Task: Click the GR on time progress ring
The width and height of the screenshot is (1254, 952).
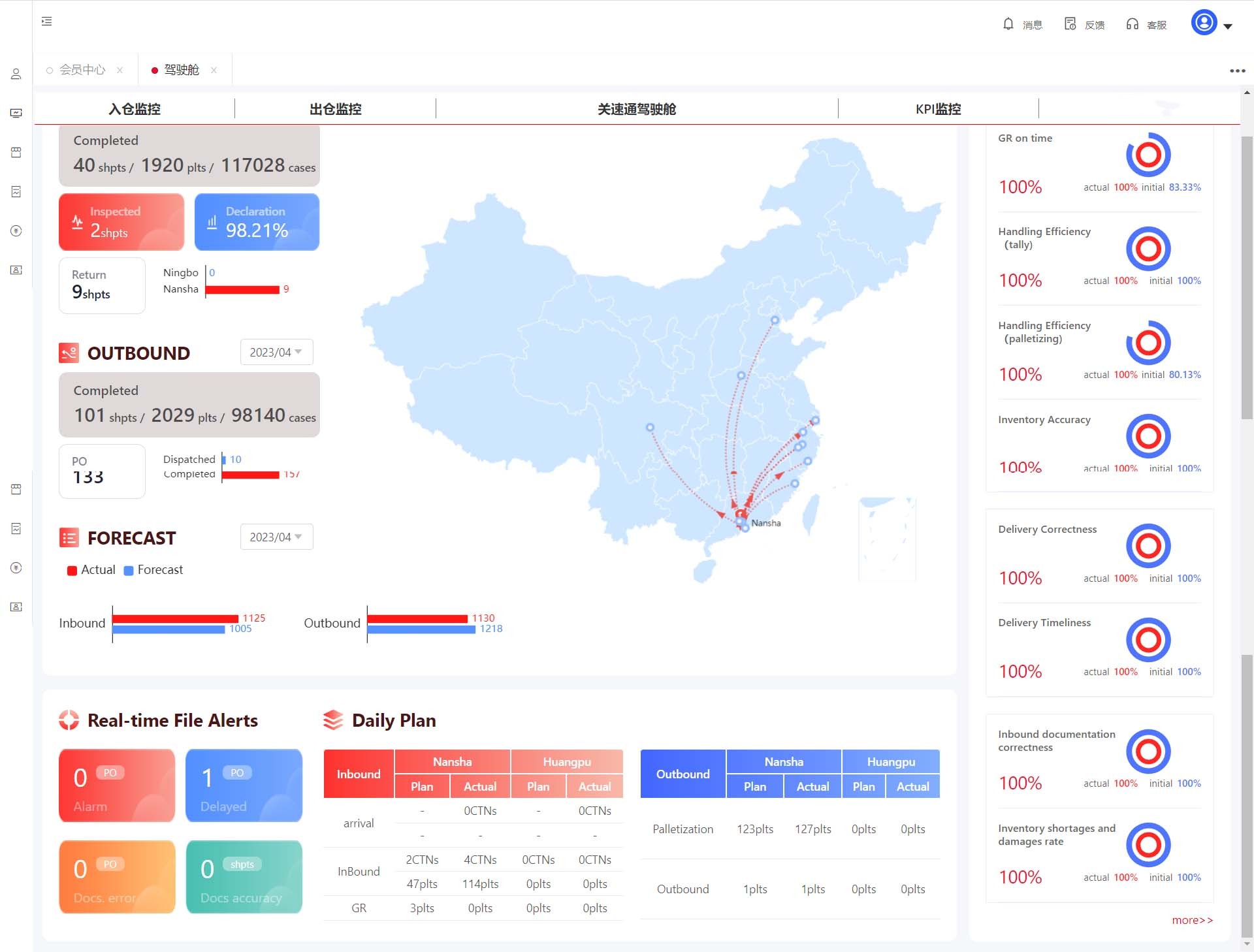Action: point(1148,155)
